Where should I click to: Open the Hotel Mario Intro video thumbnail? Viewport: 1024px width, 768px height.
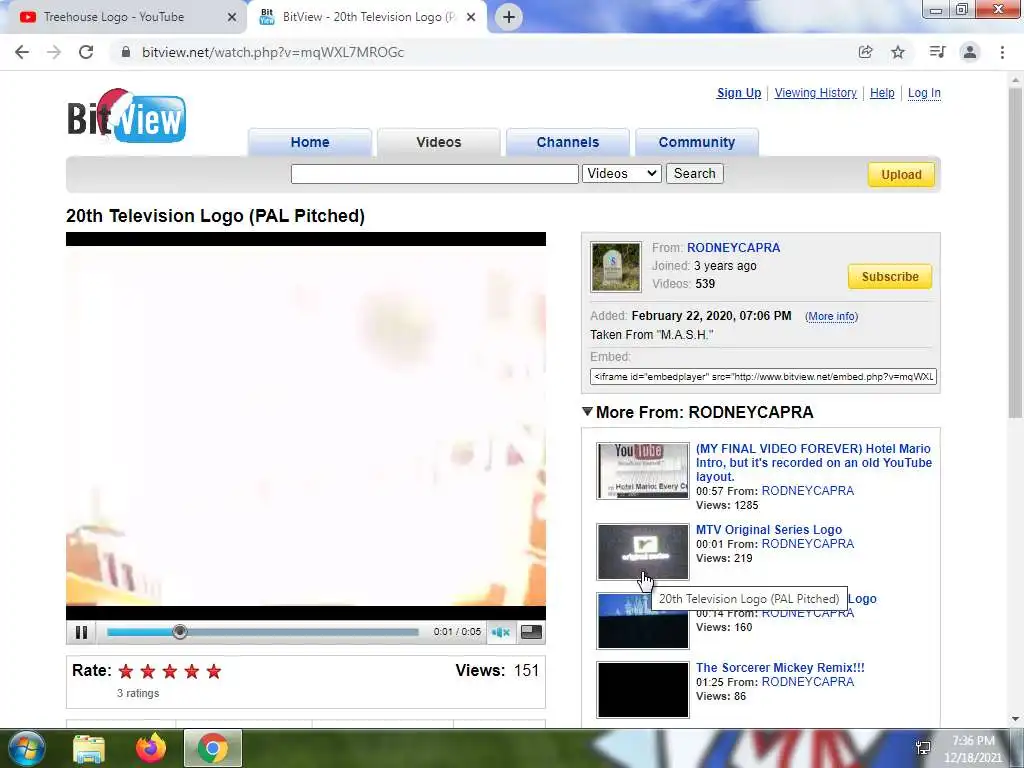point(643,471)
